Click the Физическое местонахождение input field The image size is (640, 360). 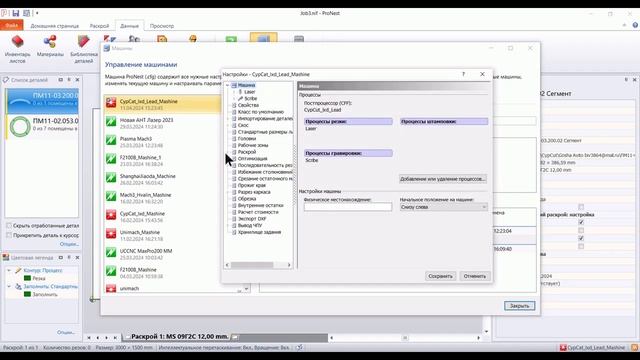pos(348,207)
